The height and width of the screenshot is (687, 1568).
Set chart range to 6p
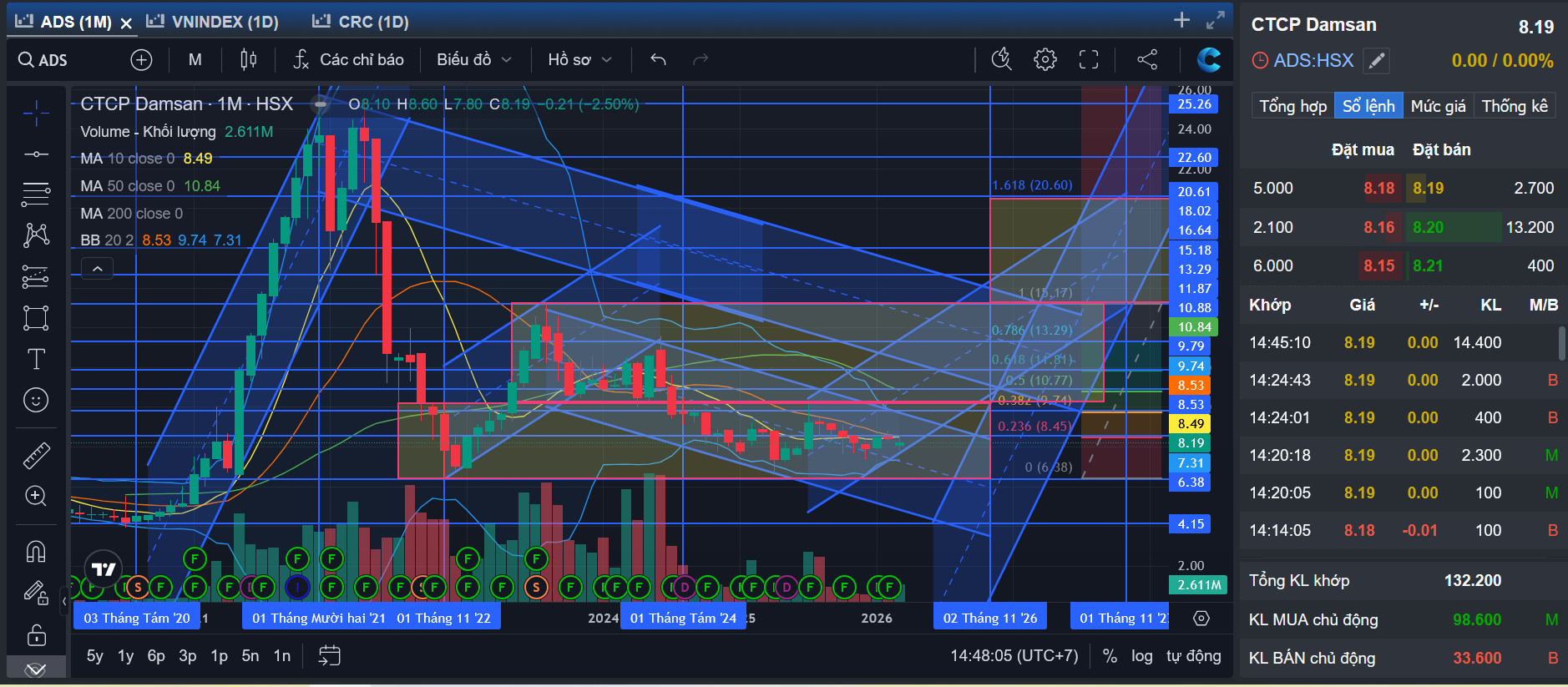[156, 656]
